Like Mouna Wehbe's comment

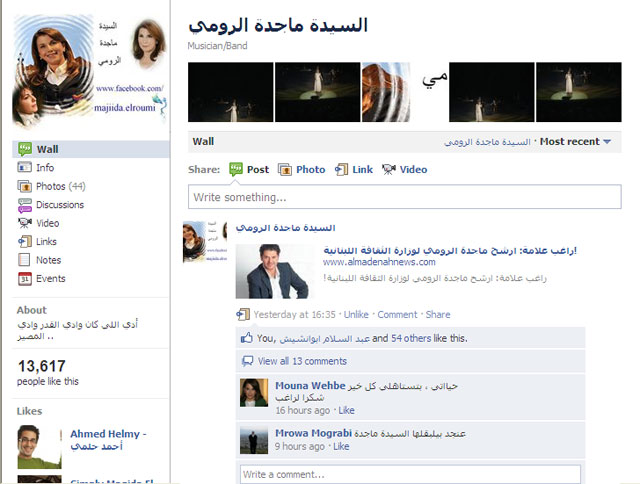click(x=346, y=411)
